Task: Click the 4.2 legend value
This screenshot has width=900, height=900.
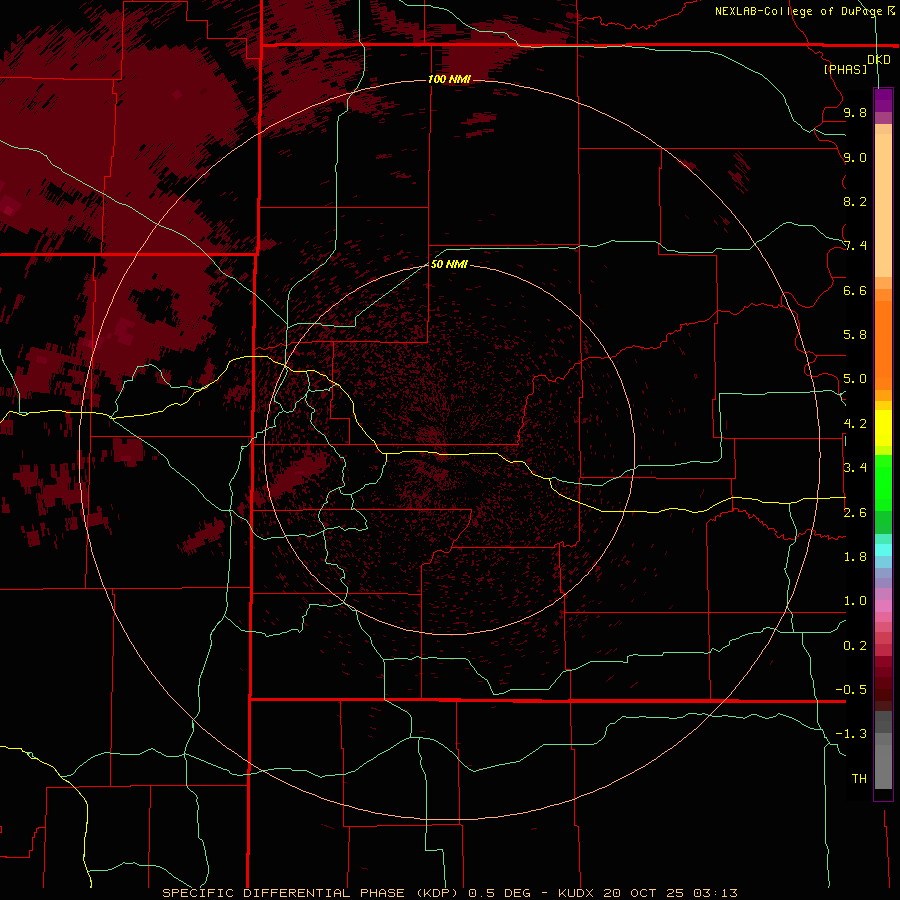Action: (x=855, y=424)
